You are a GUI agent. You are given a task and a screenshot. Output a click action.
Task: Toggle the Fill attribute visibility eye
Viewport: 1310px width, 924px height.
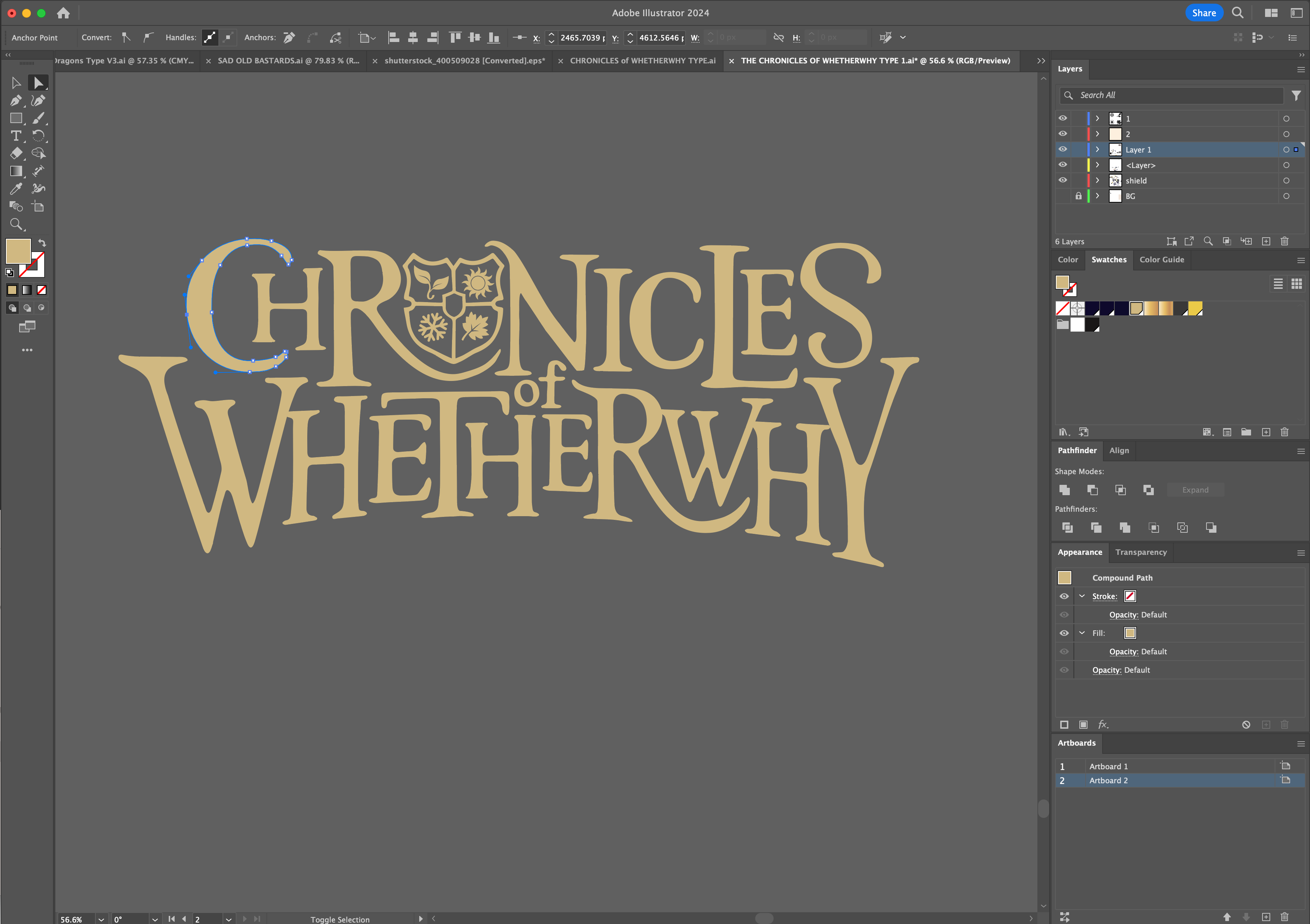coord(1064,633)
